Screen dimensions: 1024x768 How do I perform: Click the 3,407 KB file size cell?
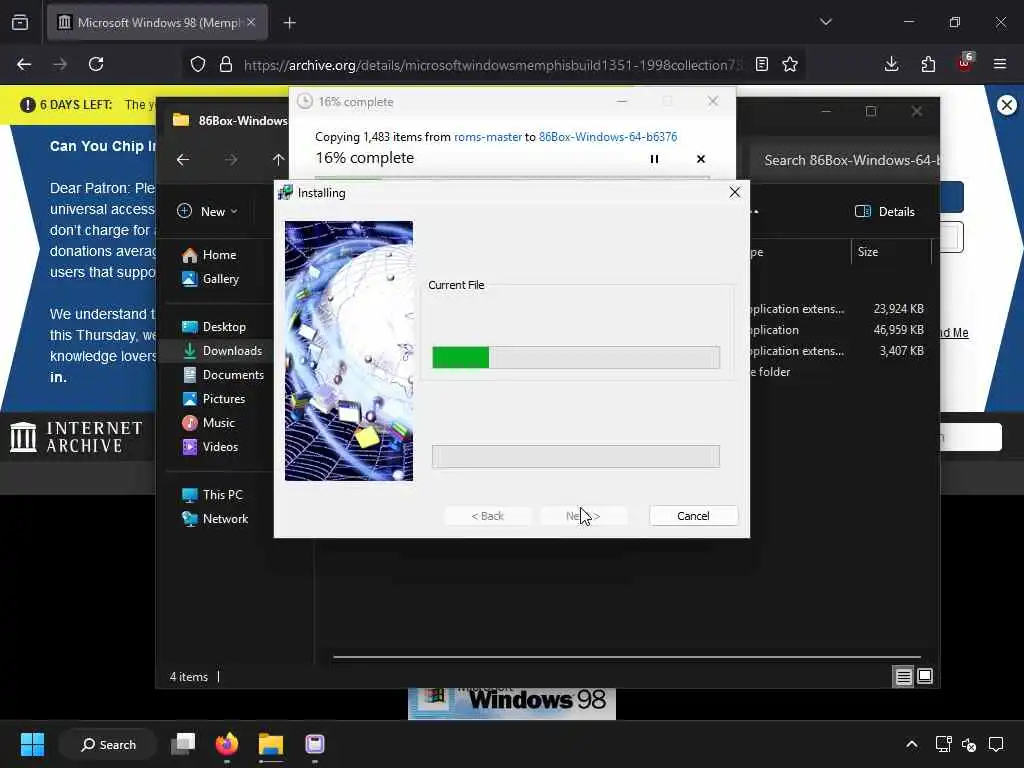901,351
